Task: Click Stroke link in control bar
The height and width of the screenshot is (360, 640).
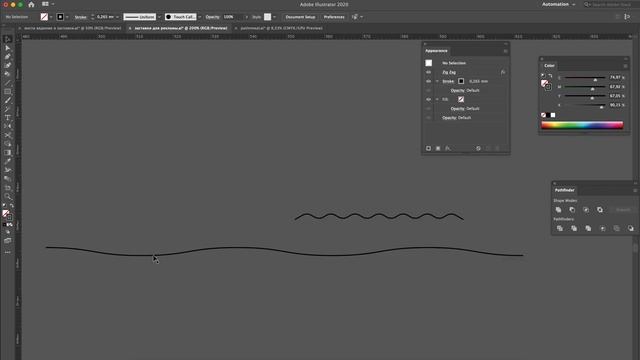Action: point(80,17)
